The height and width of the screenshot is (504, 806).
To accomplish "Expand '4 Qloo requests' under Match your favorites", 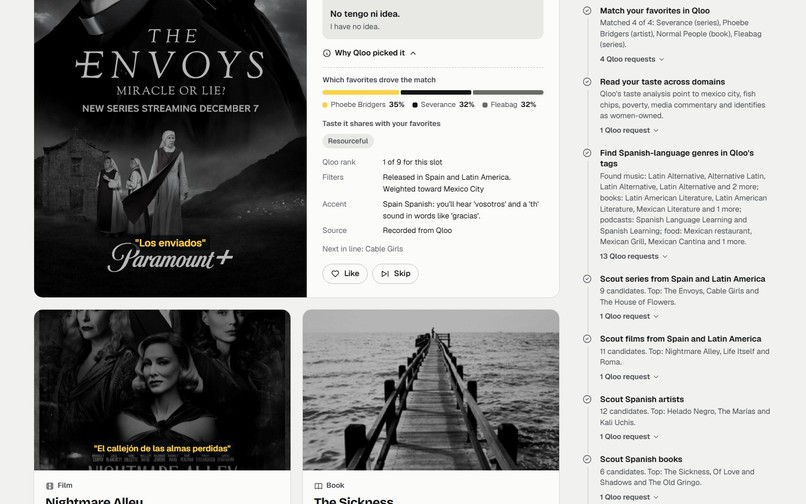I will [x=632, y=59].
